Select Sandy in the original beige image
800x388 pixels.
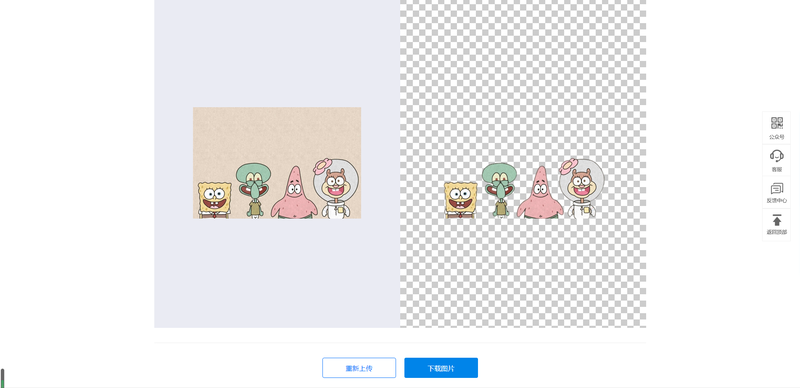pos(336,190)
